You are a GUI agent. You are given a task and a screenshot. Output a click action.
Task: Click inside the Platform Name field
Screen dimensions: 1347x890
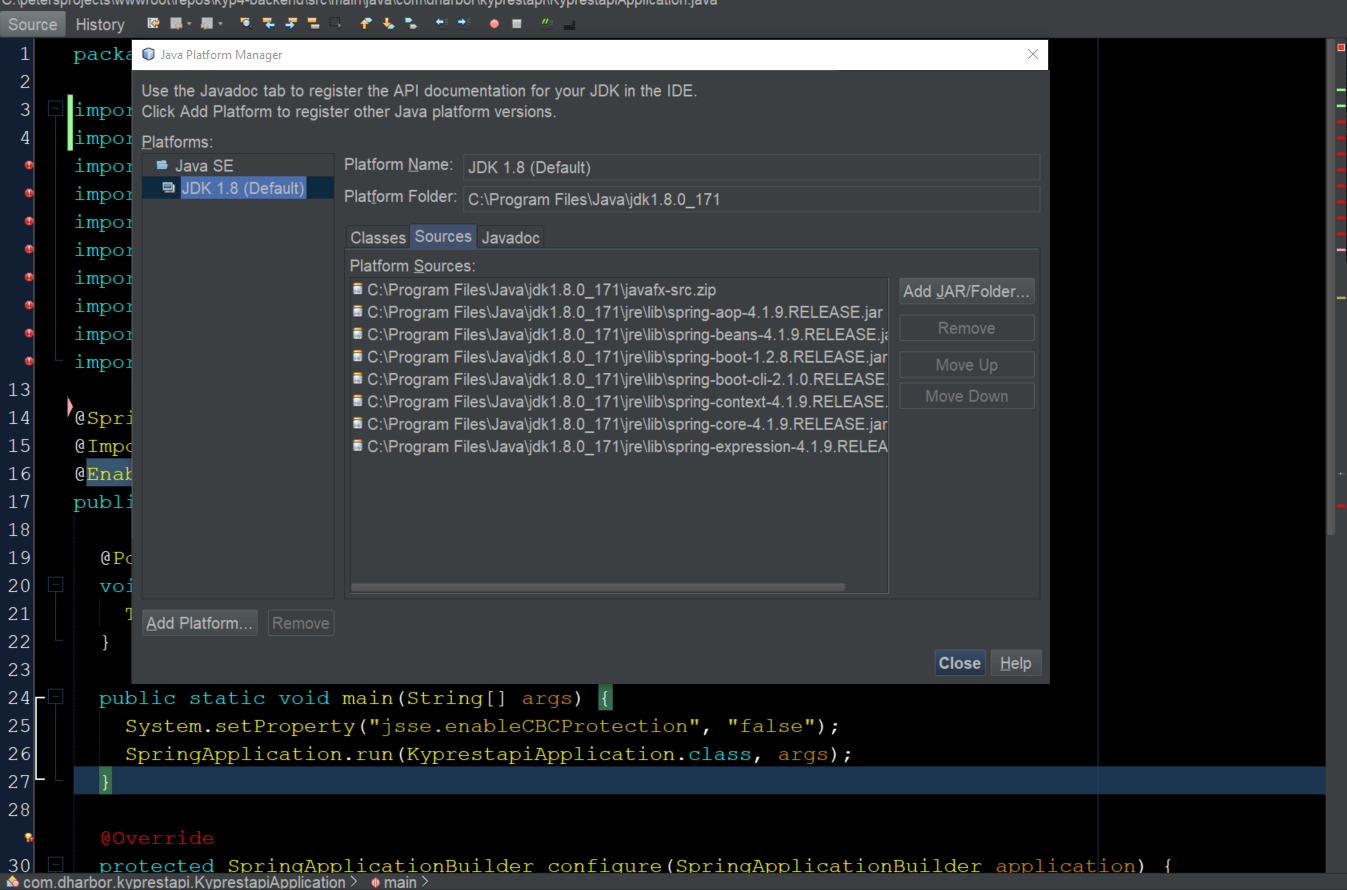751,167
